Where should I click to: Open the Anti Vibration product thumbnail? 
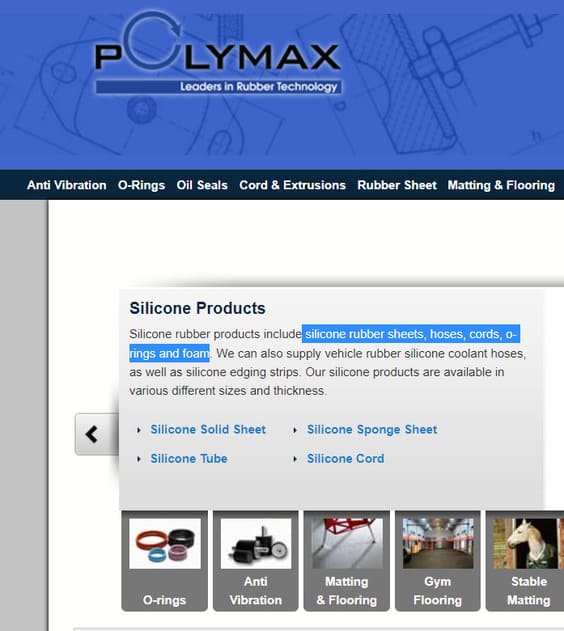pyautogui.click(x=255, y=561)
